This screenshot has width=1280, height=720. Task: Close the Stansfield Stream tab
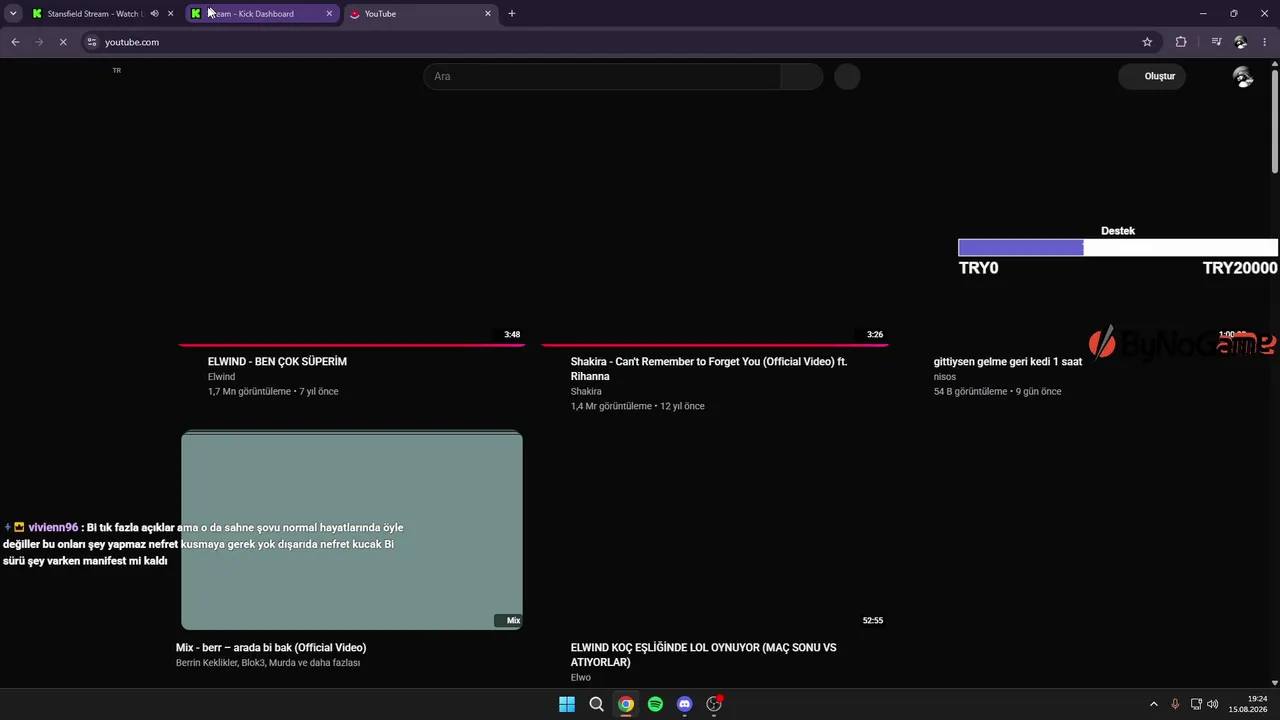[x=171, y=14]
